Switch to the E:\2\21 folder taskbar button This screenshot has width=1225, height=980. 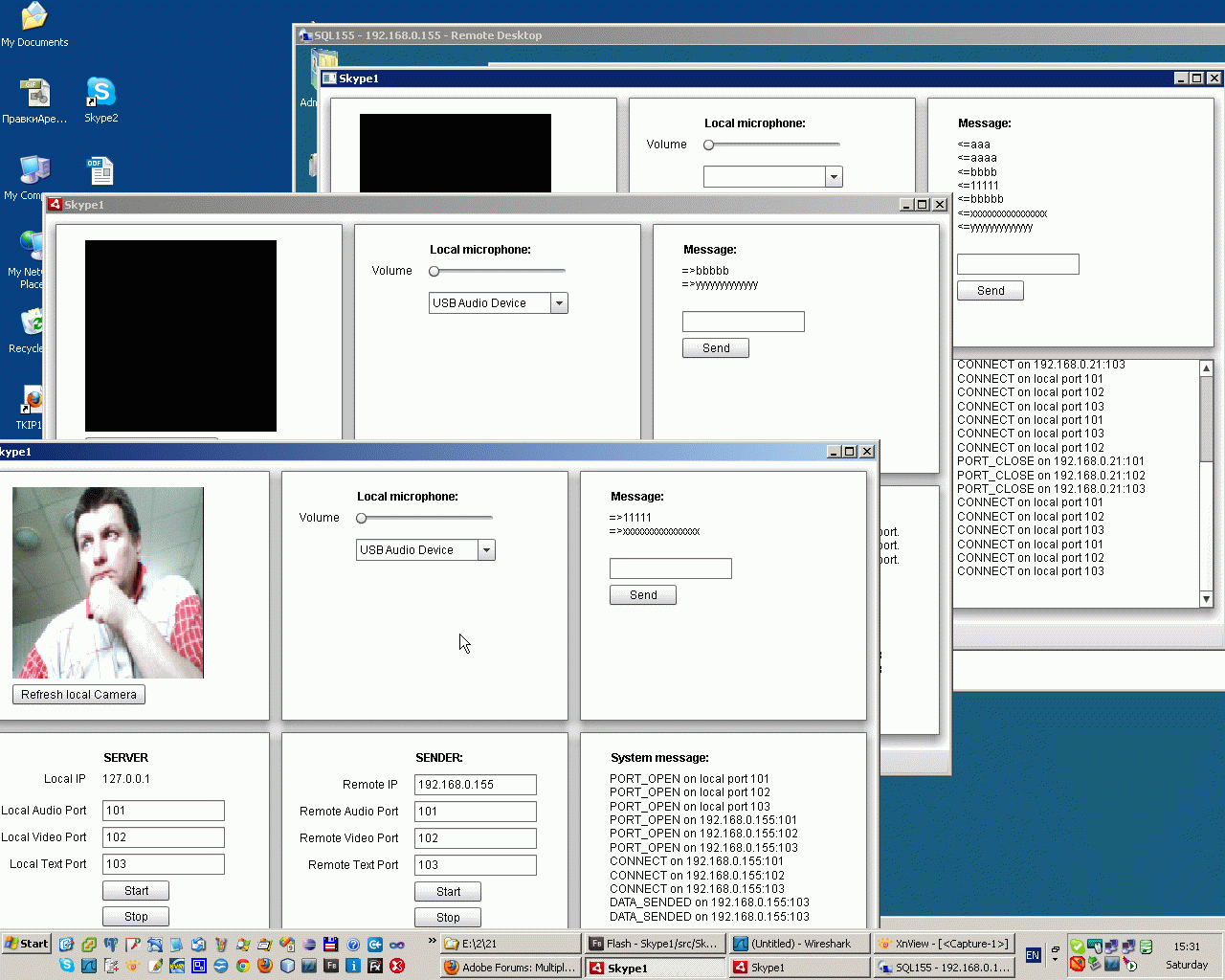click(x=510, y=944)
